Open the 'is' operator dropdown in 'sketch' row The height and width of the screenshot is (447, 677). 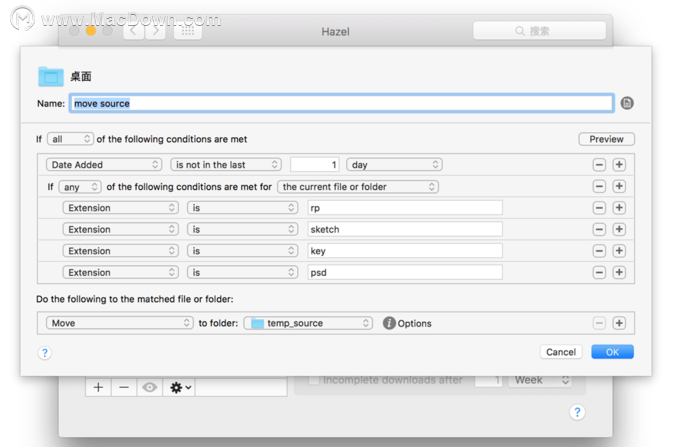(x=242, y=229)
